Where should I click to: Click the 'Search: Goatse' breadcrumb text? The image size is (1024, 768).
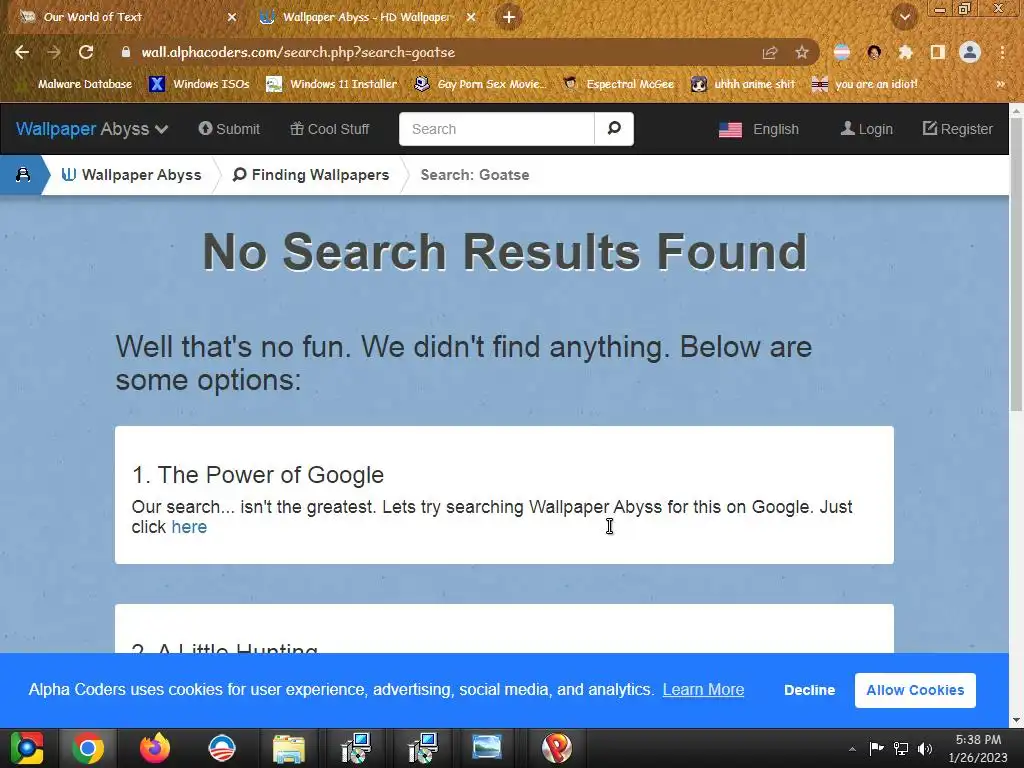(x=475, y=174)
